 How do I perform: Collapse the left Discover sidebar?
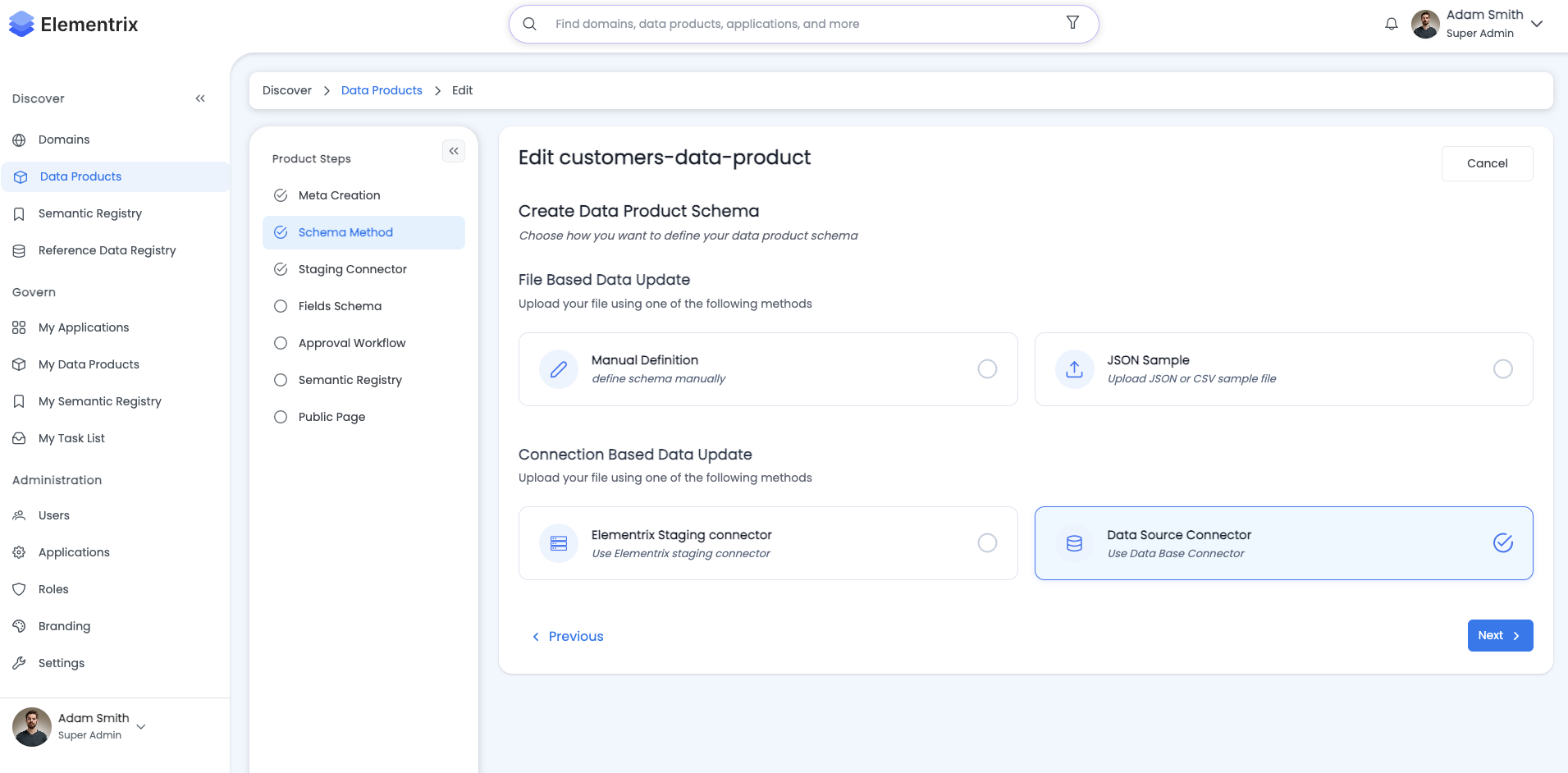200,98
